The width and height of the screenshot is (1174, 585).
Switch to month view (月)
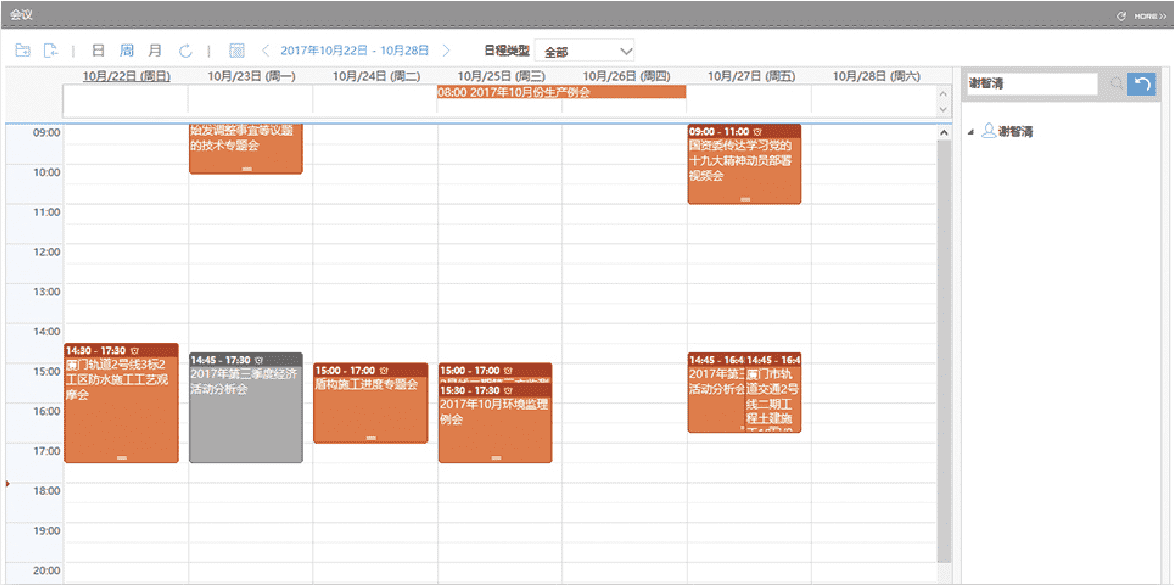point(155,50)
